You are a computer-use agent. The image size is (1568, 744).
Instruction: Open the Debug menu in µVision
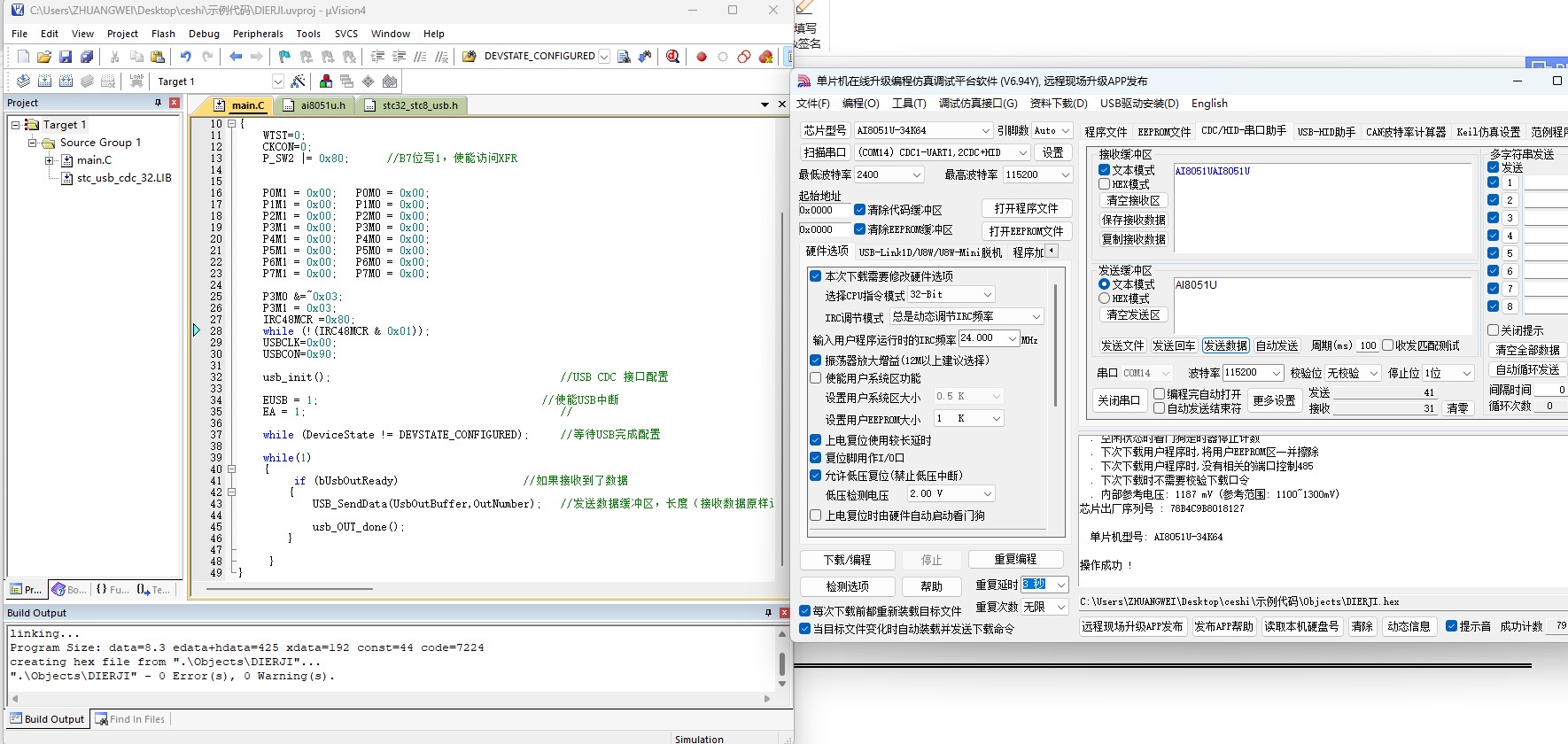tap(204, 34)
